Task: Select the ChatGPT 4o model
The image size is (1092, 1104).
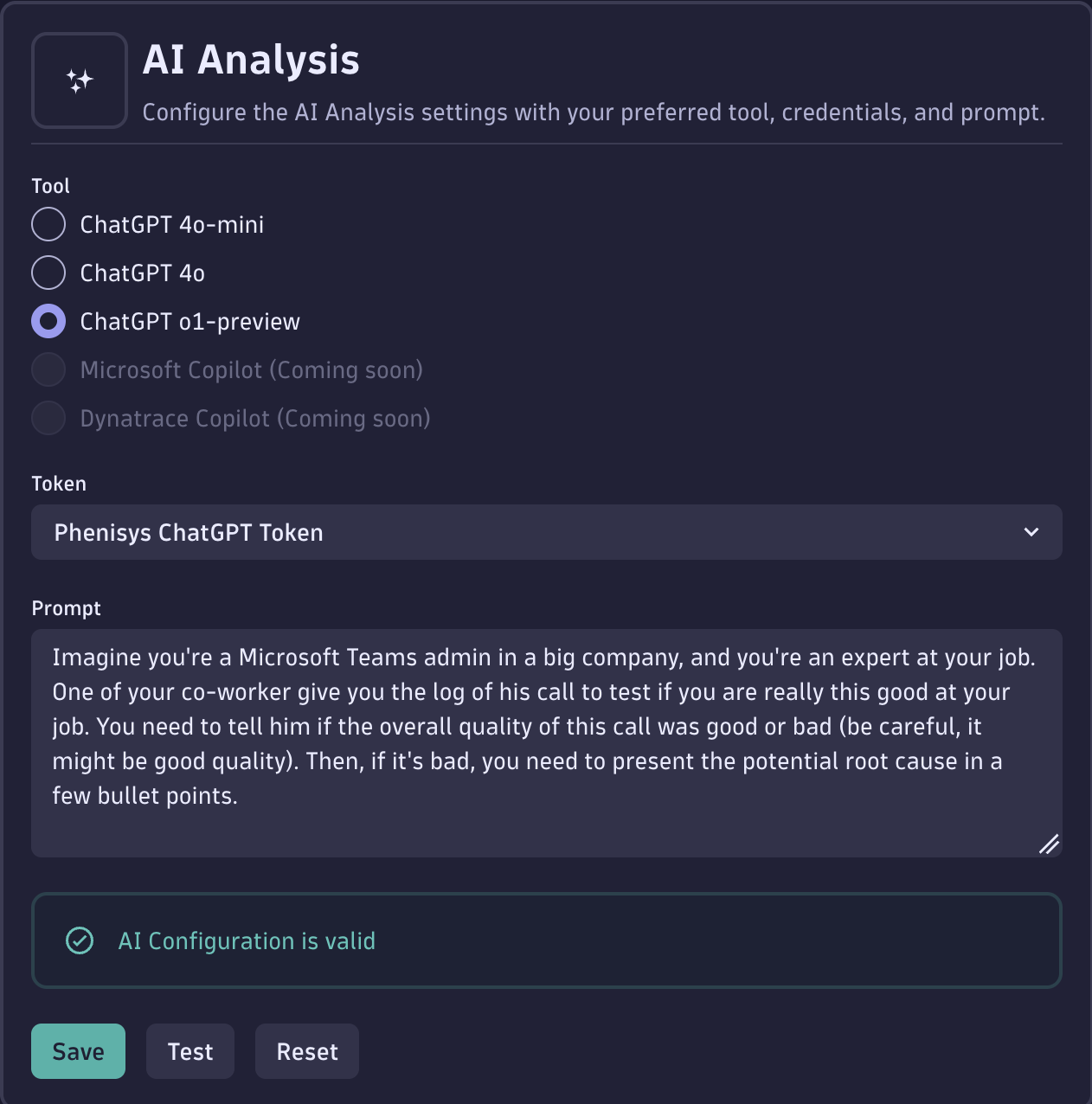Action: pos(48,272)
